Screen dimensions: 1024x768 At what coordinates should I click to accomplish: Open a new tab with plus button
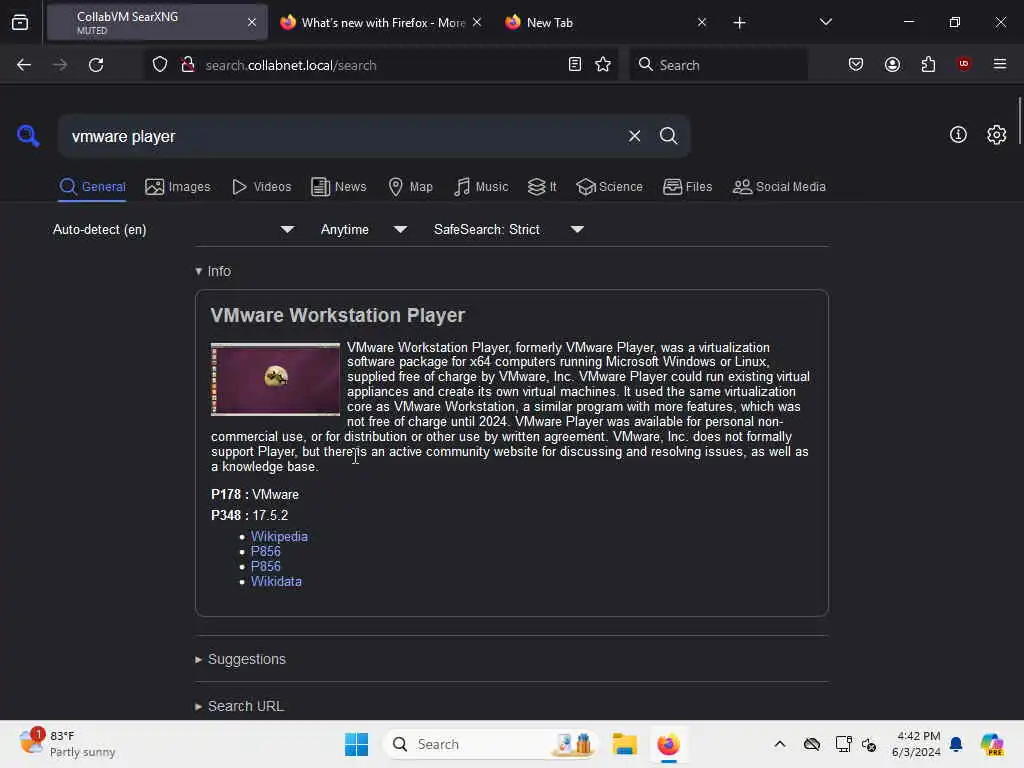[739, 23]
